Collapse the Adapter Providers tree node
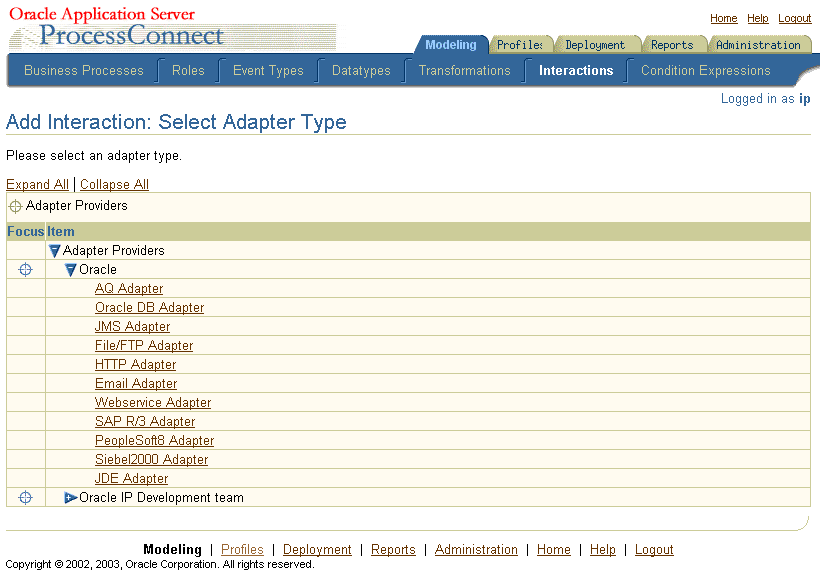 click(x=54, y=251)
